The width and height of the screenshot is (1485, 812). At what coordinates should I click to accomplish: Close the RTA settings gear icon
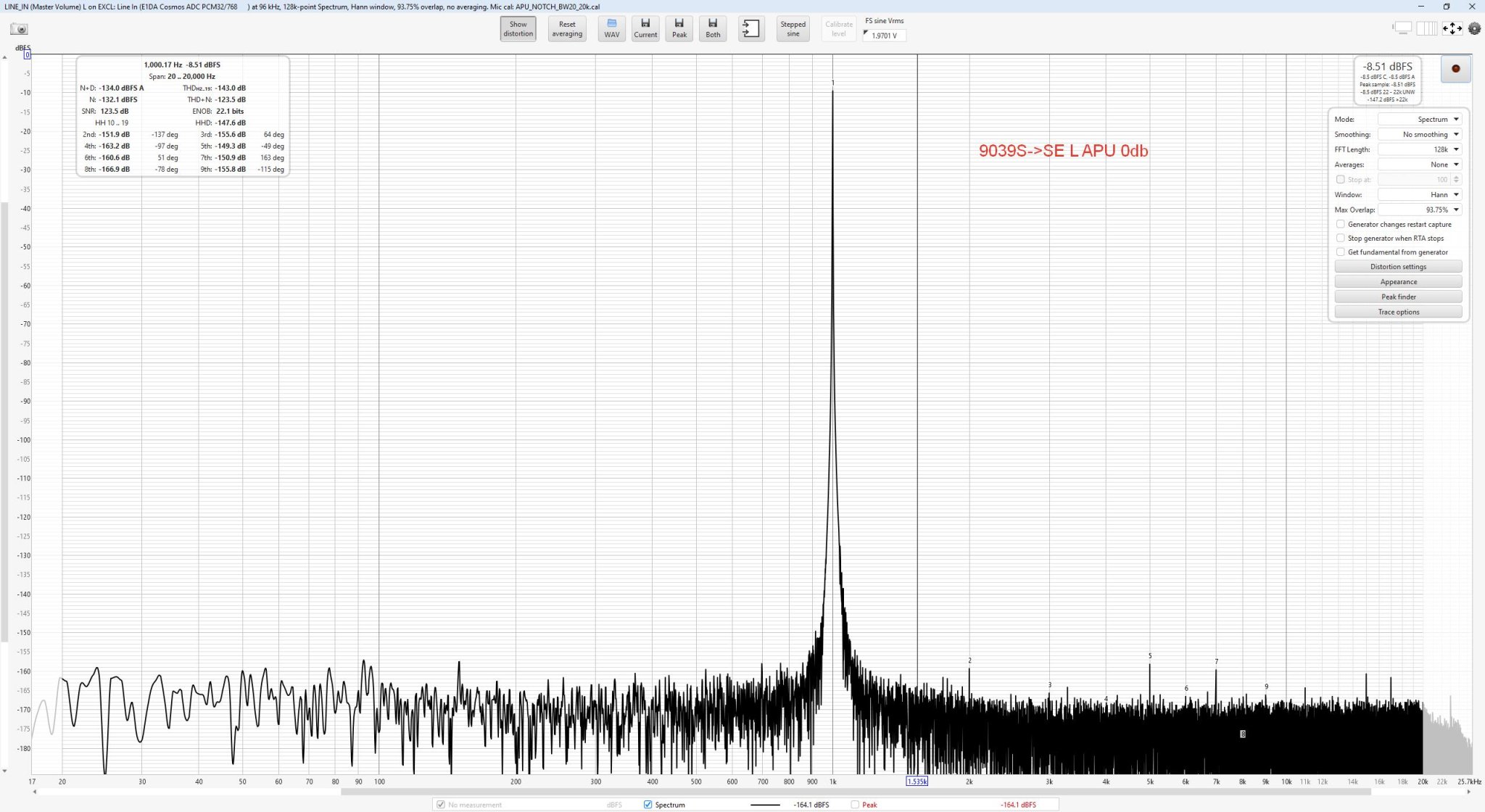tap(1474, 28)
